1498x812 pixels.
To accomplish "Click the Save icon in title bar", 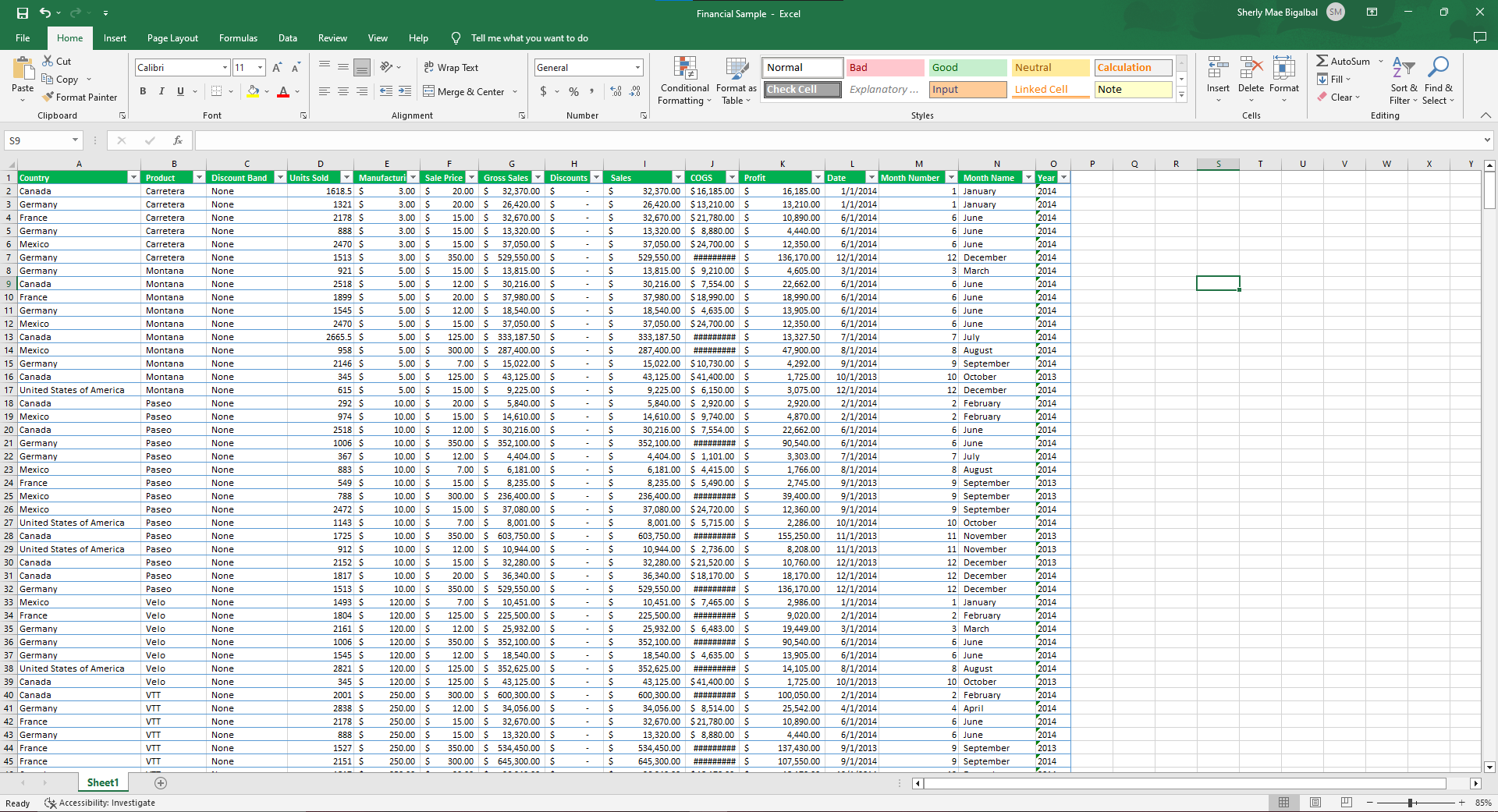I will (22, 13).
